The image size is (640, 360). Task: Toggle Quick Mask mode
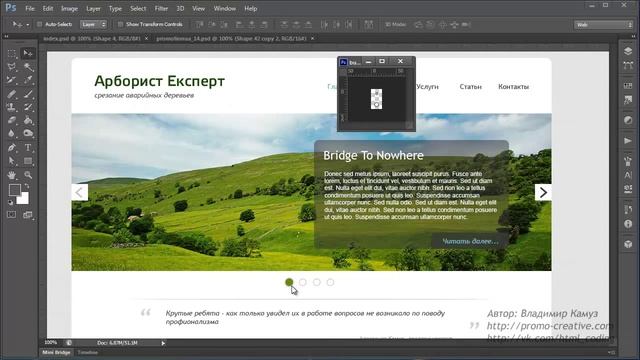pos(11,215)
